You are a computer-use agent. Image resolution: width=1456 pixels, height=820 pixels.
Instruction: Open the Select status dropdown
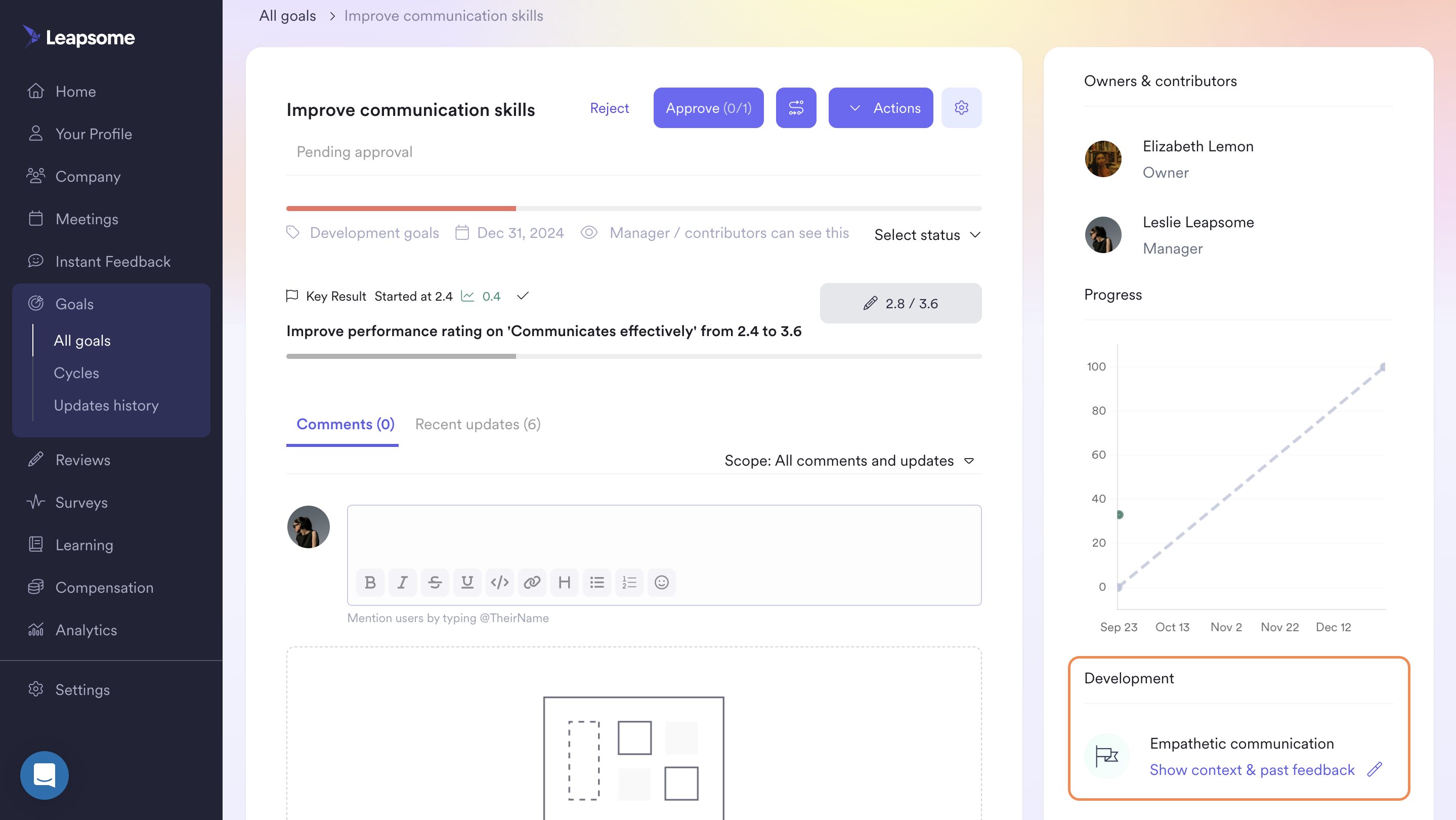tap(927, 235)
